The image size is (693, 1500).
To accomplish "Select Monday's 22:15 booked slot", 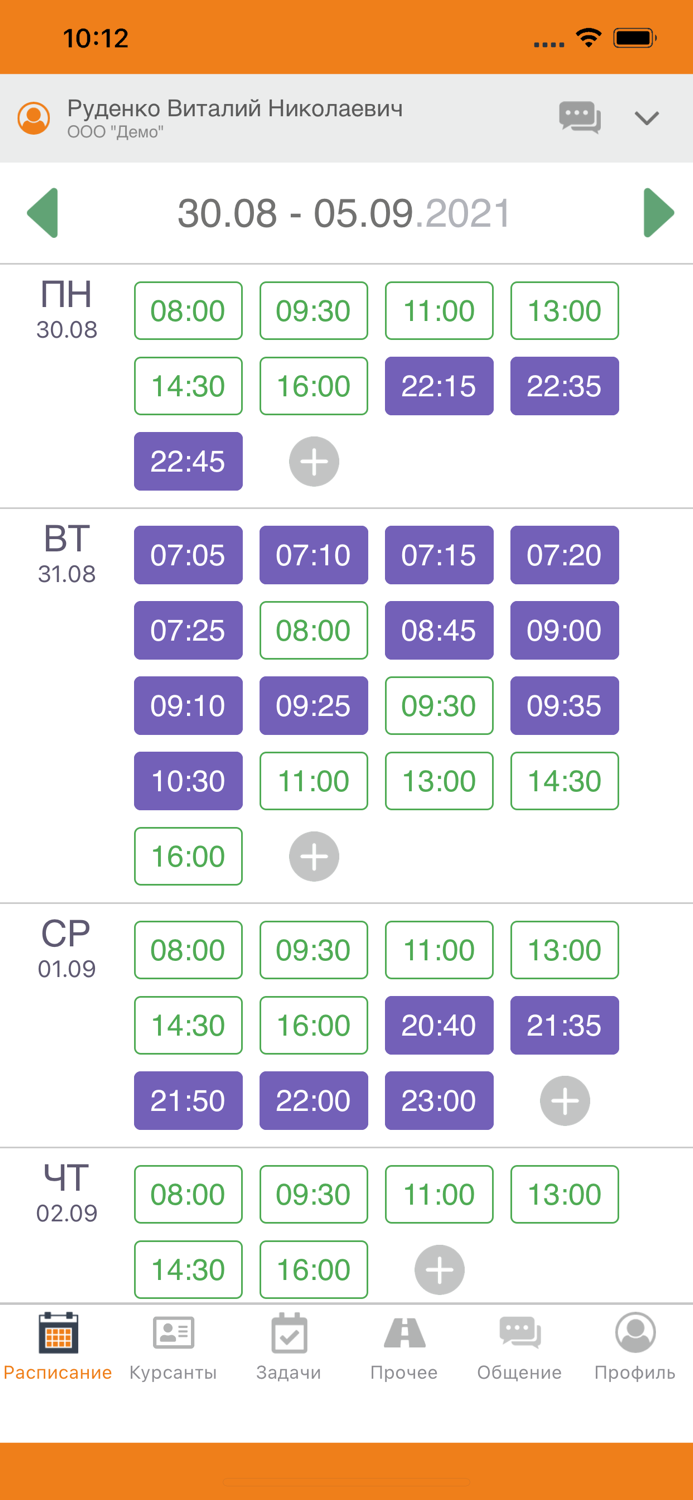I will tap(439, 386).
